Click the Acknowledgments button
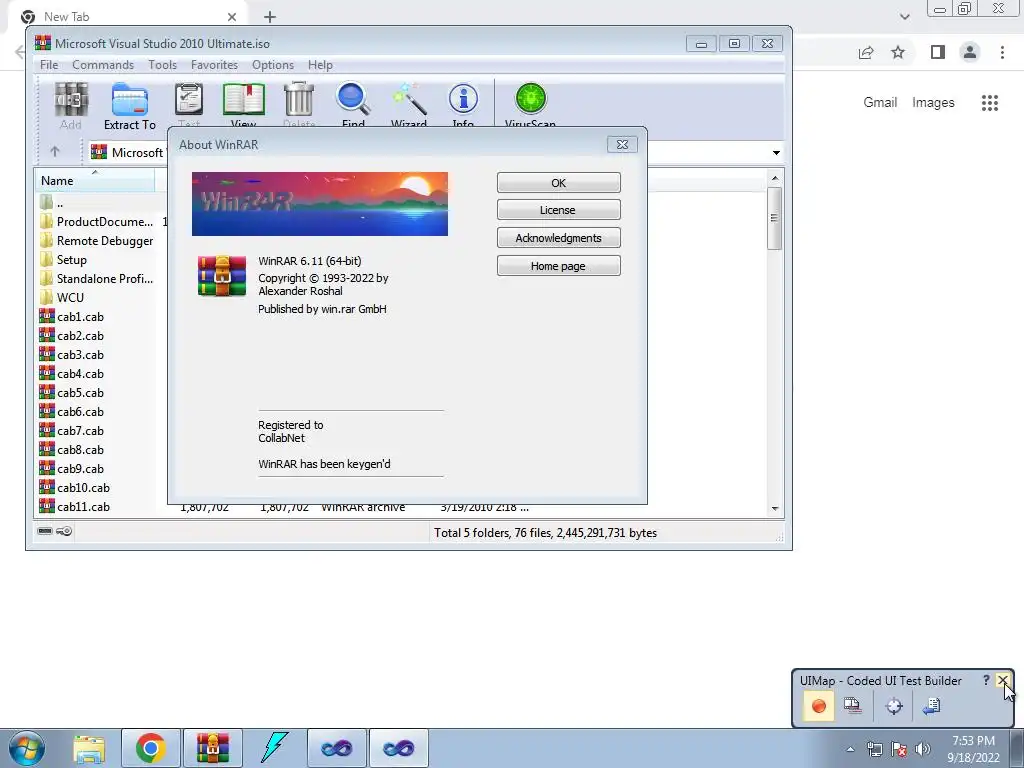Screen dimensions: 1024x768 tap(558, 238)
